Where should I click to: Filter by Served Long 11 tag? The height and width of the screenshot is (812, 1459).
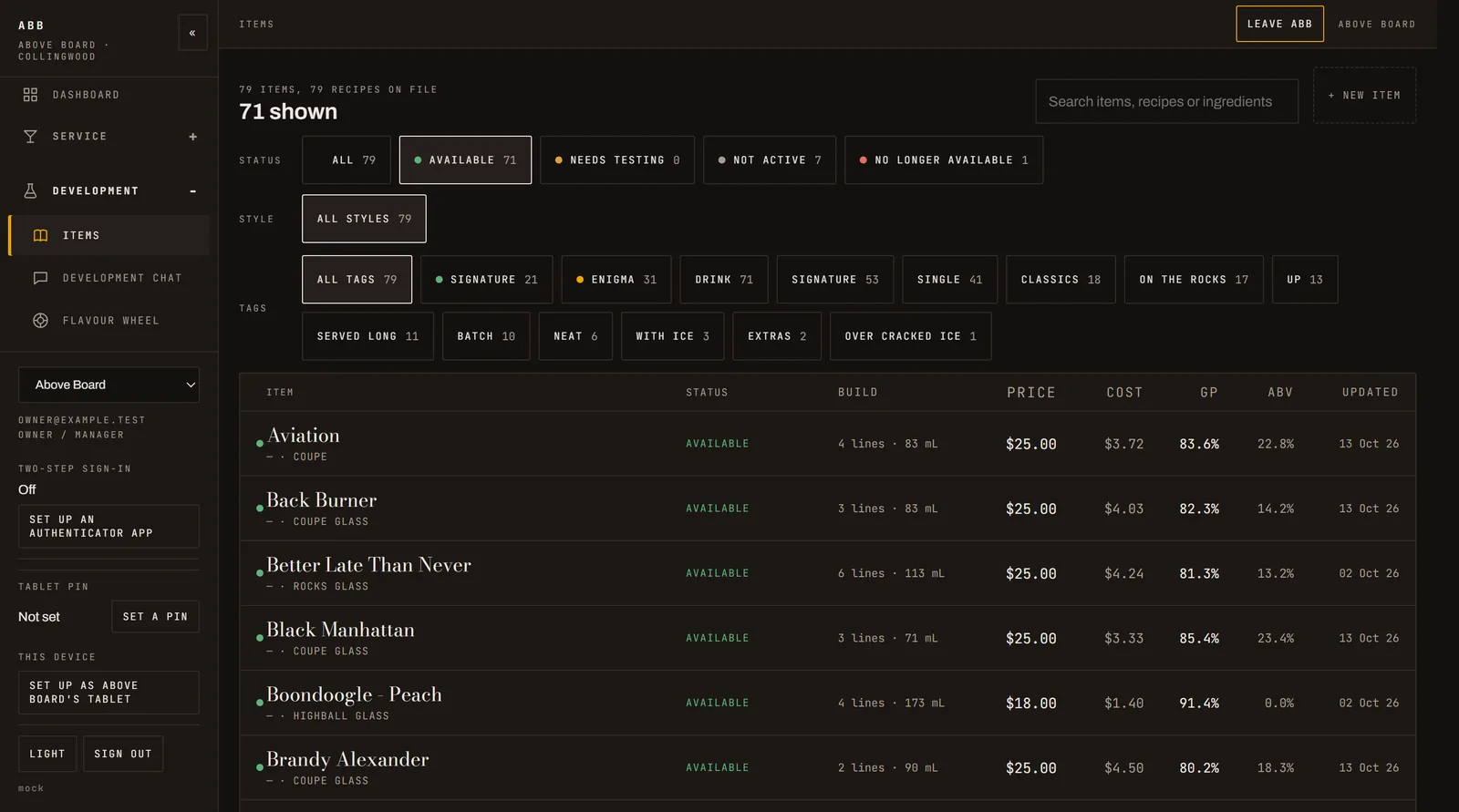(367, 336)
